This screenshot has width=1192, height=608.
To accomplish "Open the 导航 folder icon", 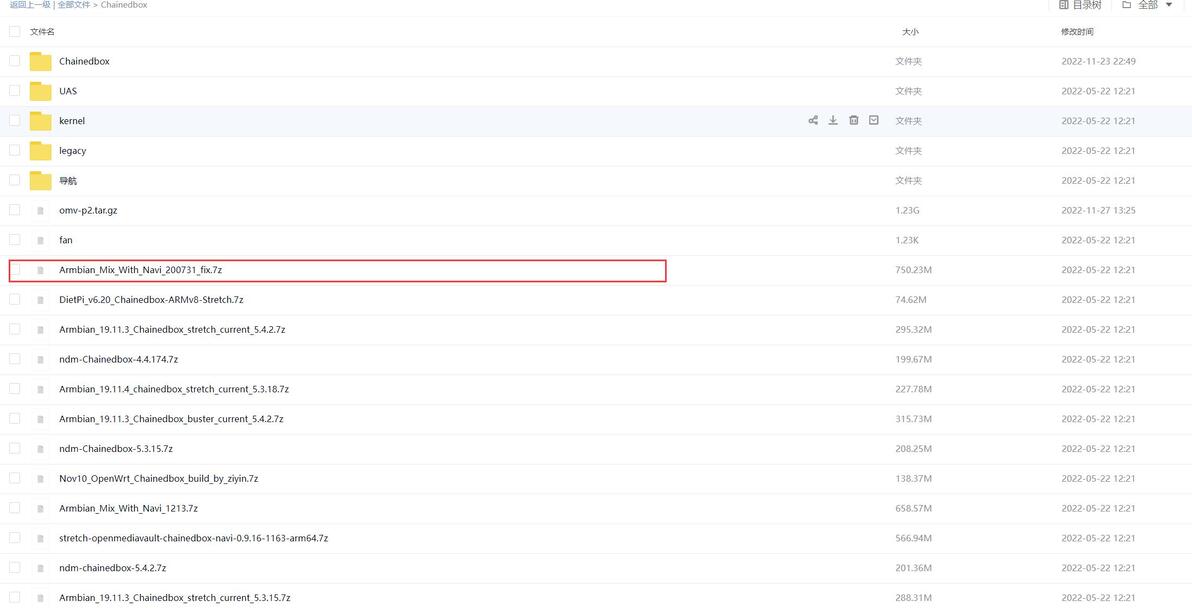I will 40,181.
